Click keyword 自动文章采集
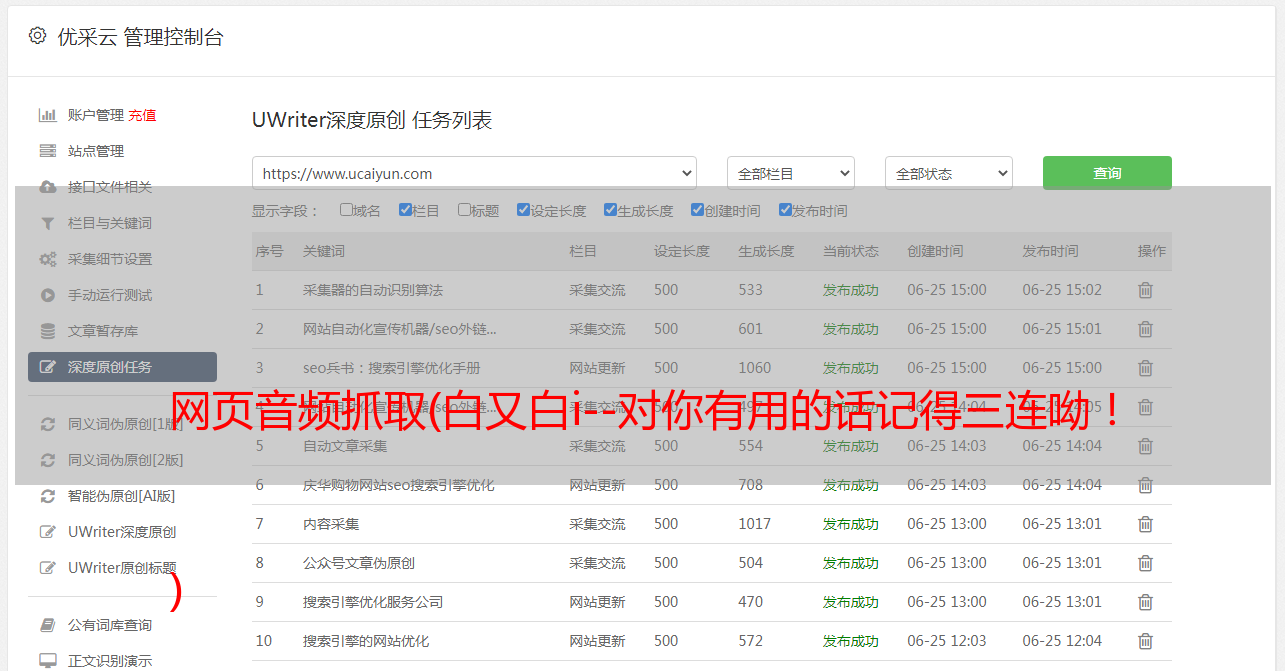Screen dimensions: 1285x671 (x=345, y=446)
